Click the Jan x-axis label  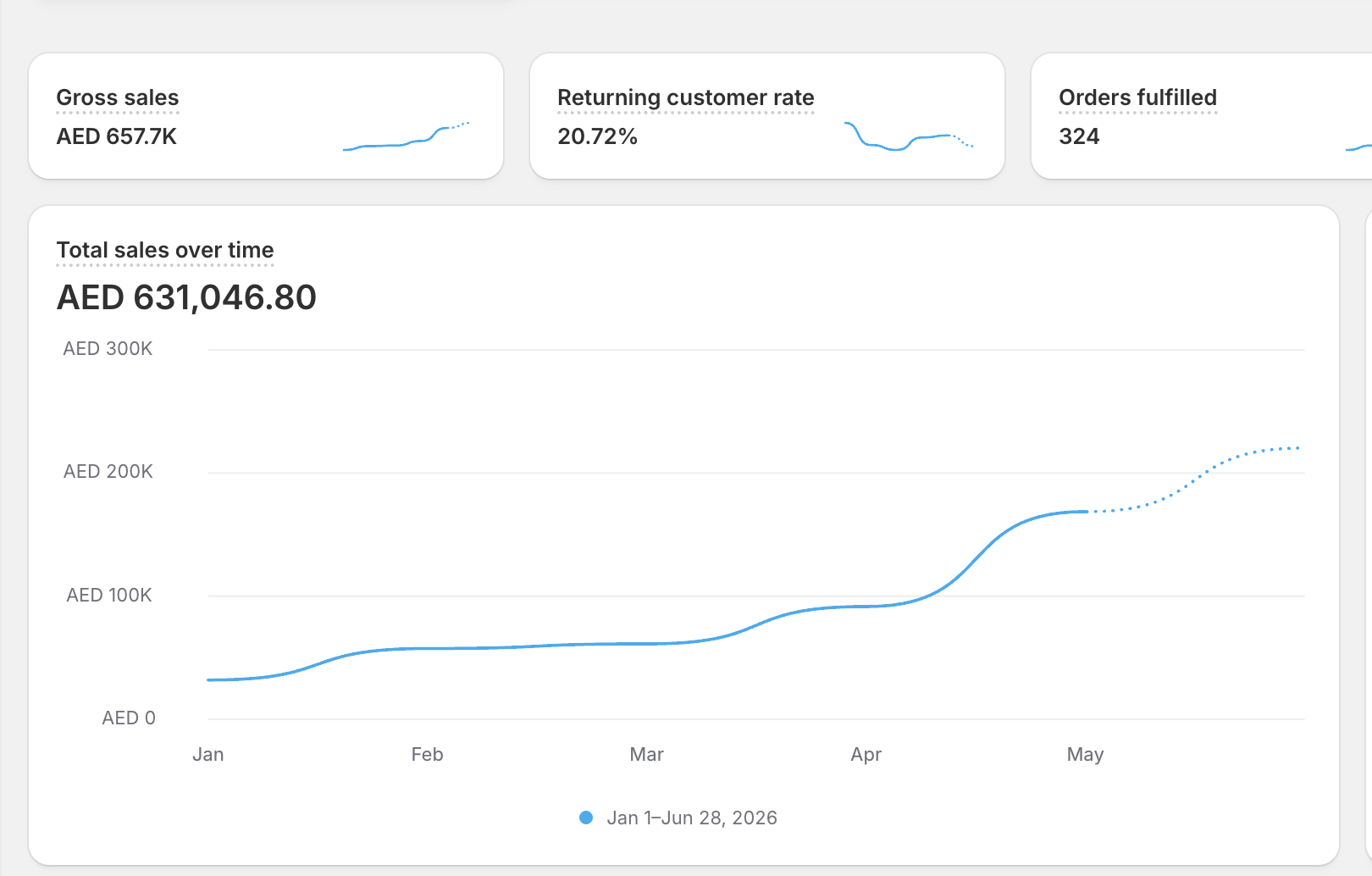pyautogui.click(x=208, y=755)
